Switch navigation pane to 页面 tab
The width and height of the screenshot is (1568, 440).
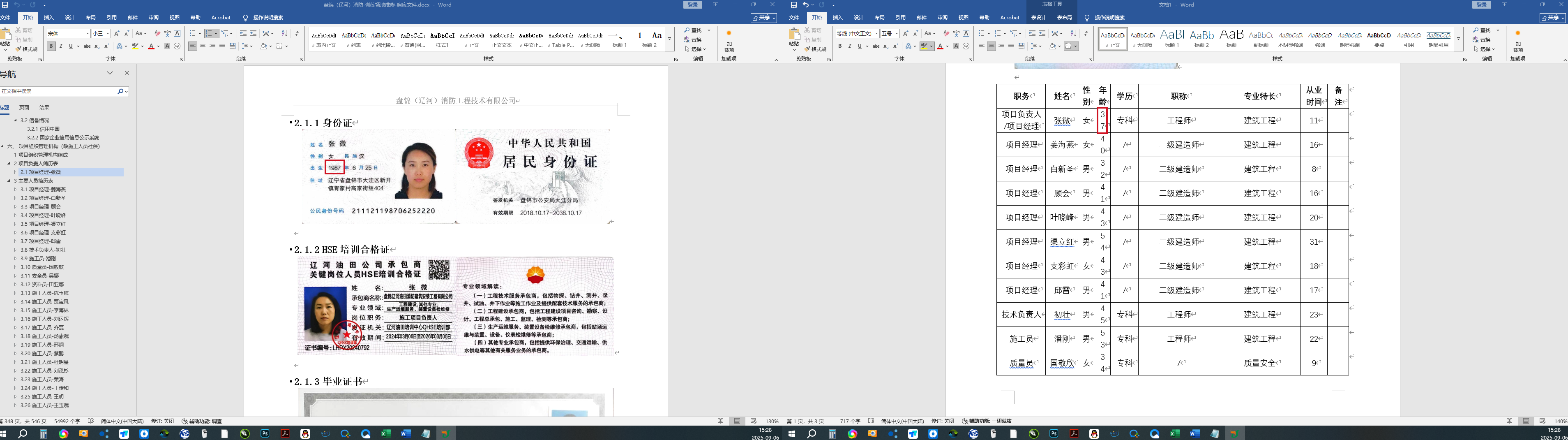(24, 107)
